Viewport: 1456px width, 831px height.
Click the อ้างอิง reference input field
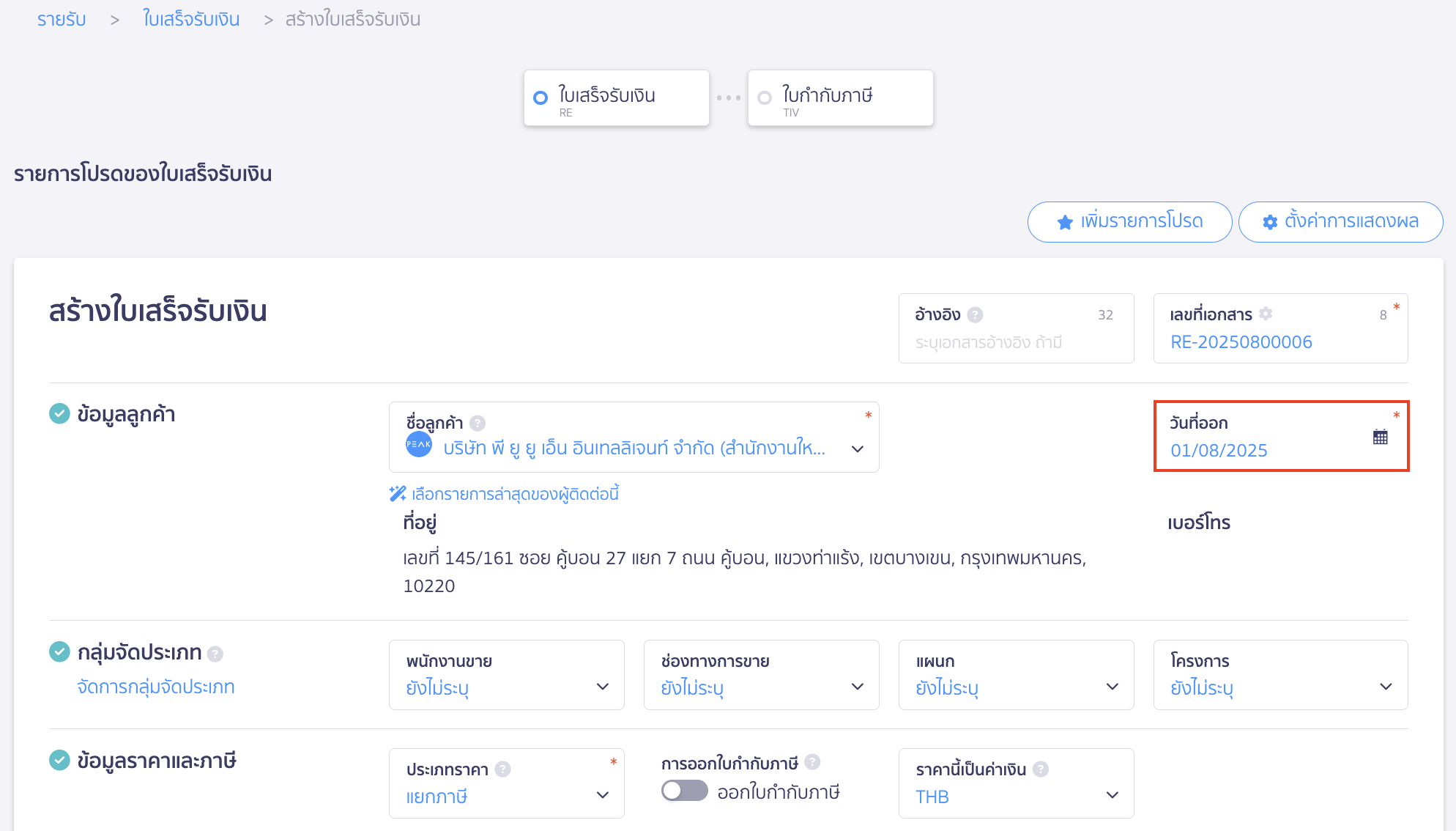click(1015, 342)
